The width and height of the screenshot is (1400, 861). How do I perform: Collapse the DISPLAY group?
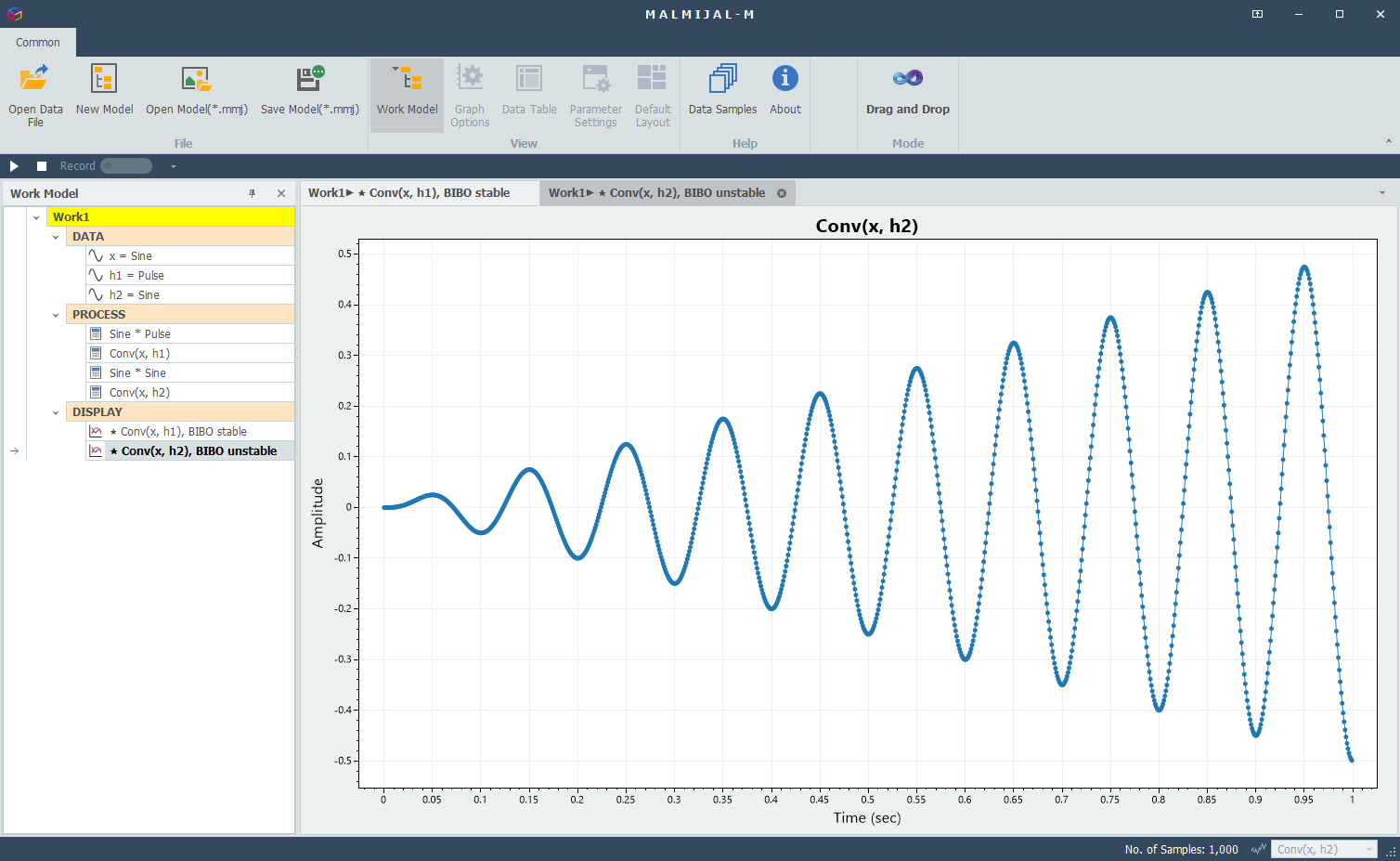click(x=56, y=412)
